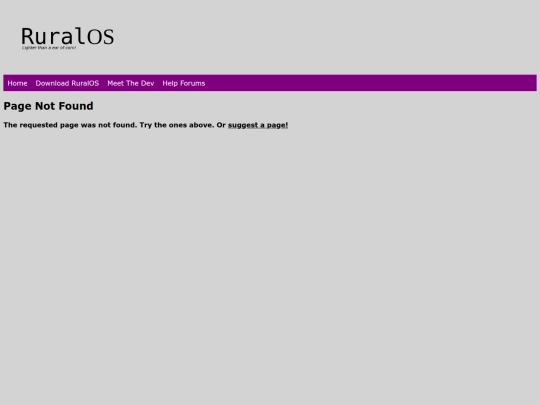The width and height of the screenshot is (540, 405).
Task: Click the RuralOS logo title
Action: pyautogui.click(x=68, y=36)
